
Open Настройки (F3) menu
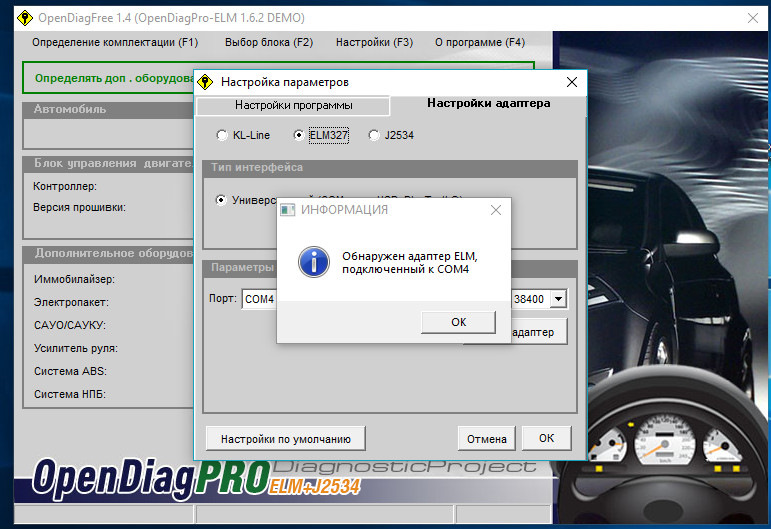click(x=374, y=42)
